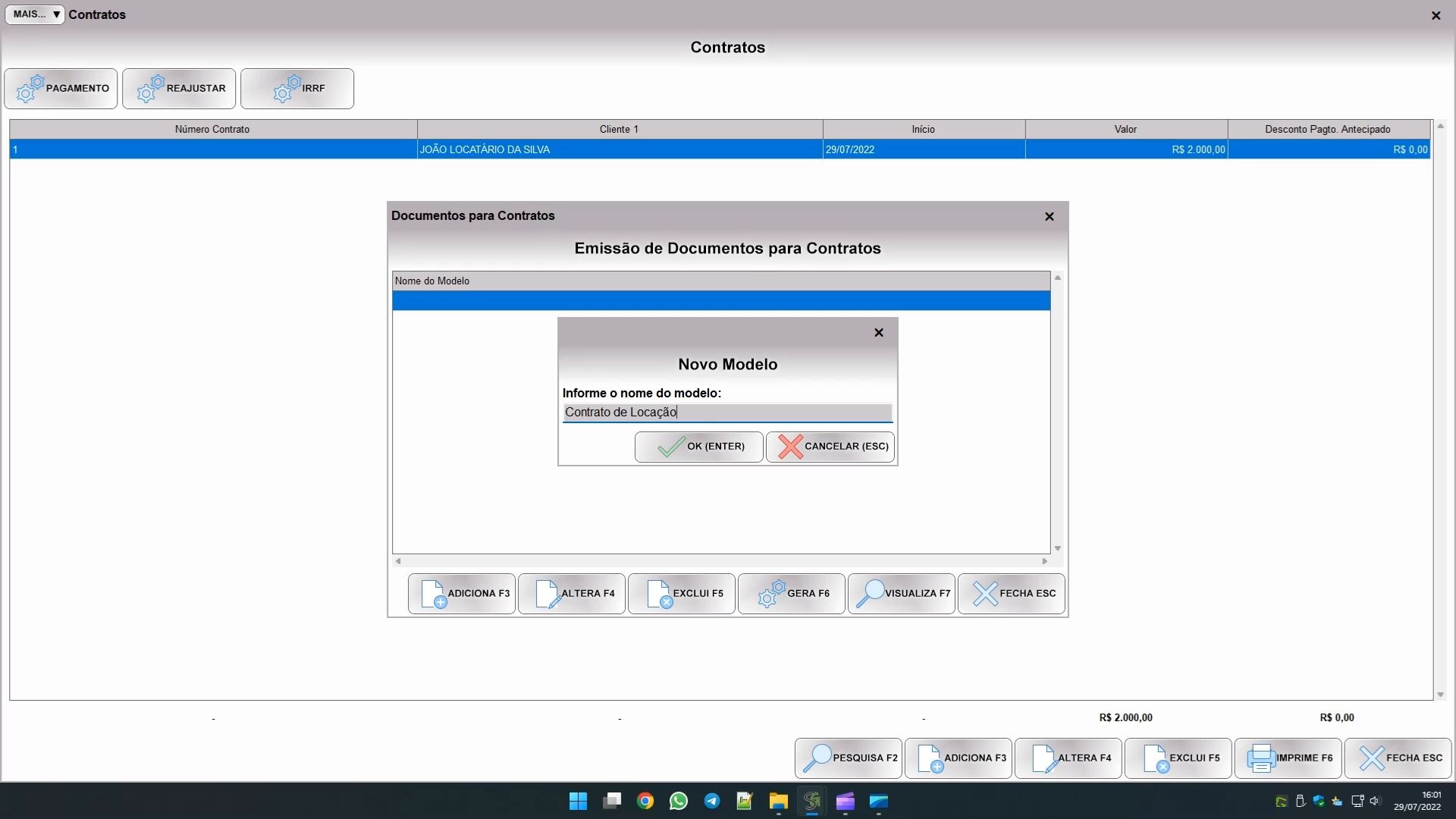This screenshot has height=819, width=1456.
Task: Expand the MAIS... dropdown menu
Action: point(35,14)
